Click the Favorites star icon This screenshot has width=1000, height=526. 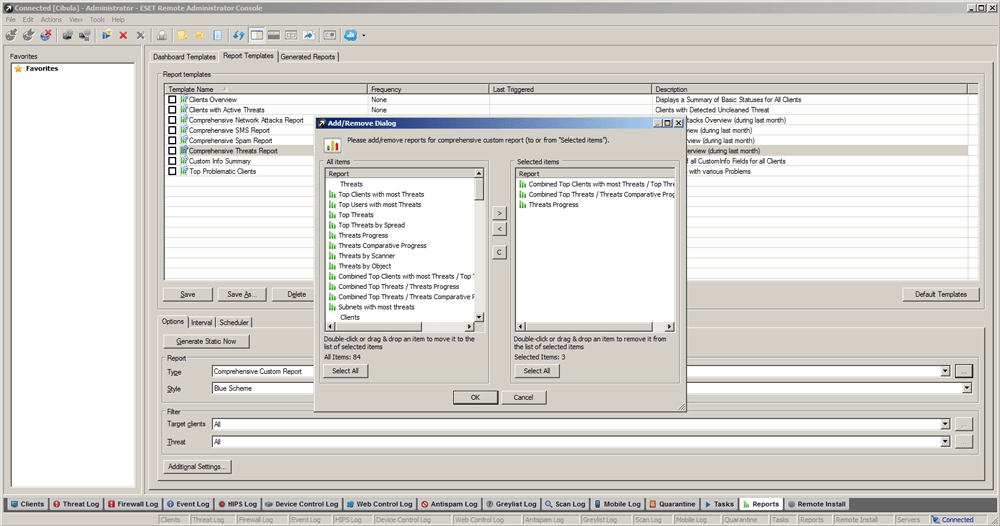tap(18, 68)
